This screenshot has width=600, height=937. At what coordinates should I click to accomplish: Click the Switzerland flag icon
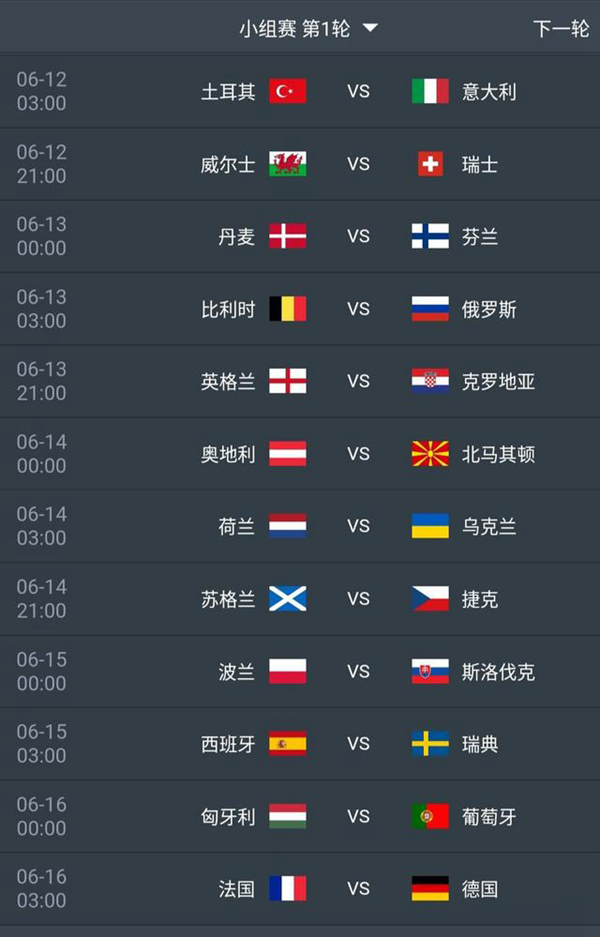pyautogui.click(x=430, y=164)
